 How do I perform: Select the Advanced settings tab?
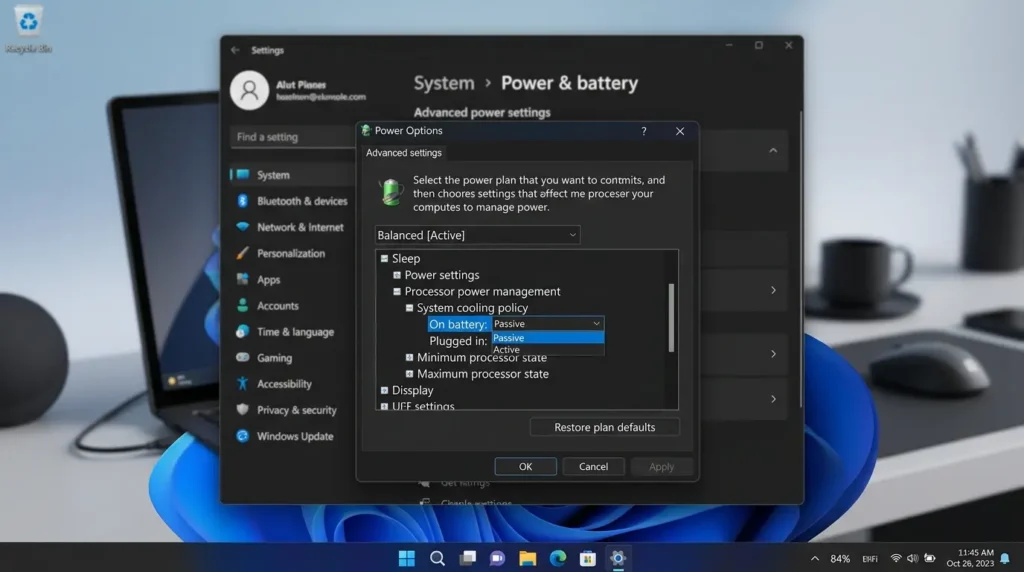click(404, 153)
